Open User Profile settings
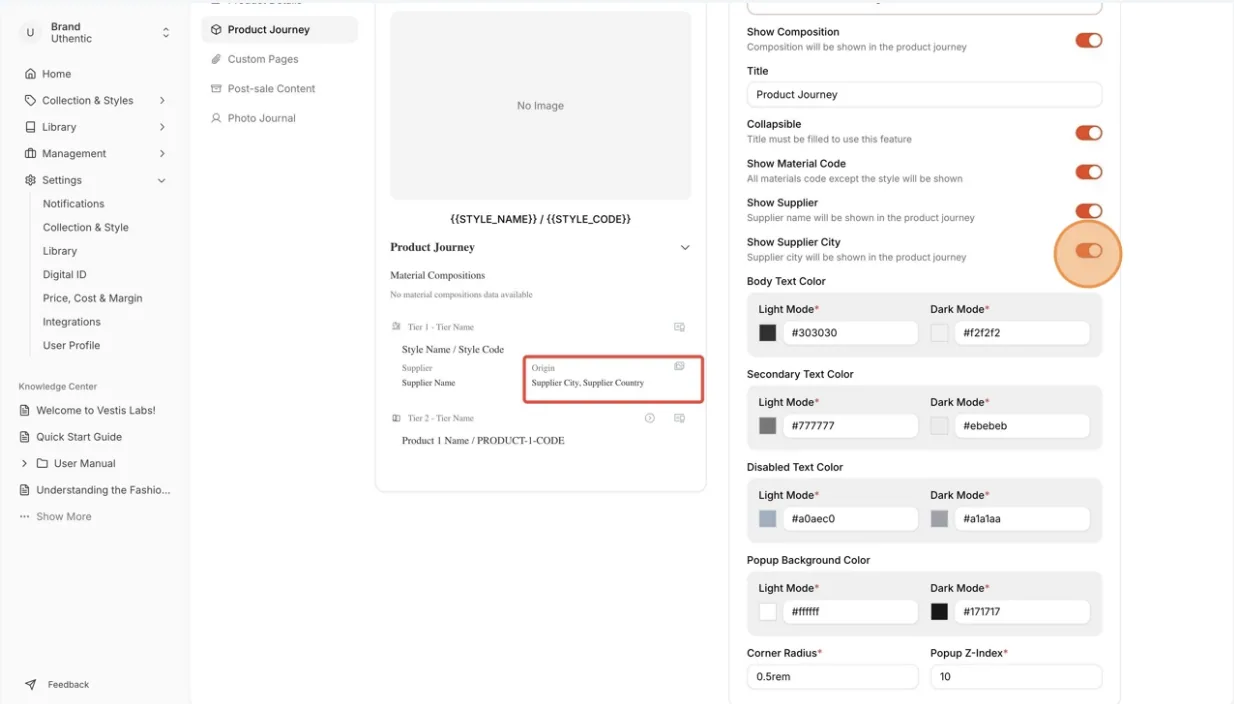1234x704 pixels. (x=72, y=345)
